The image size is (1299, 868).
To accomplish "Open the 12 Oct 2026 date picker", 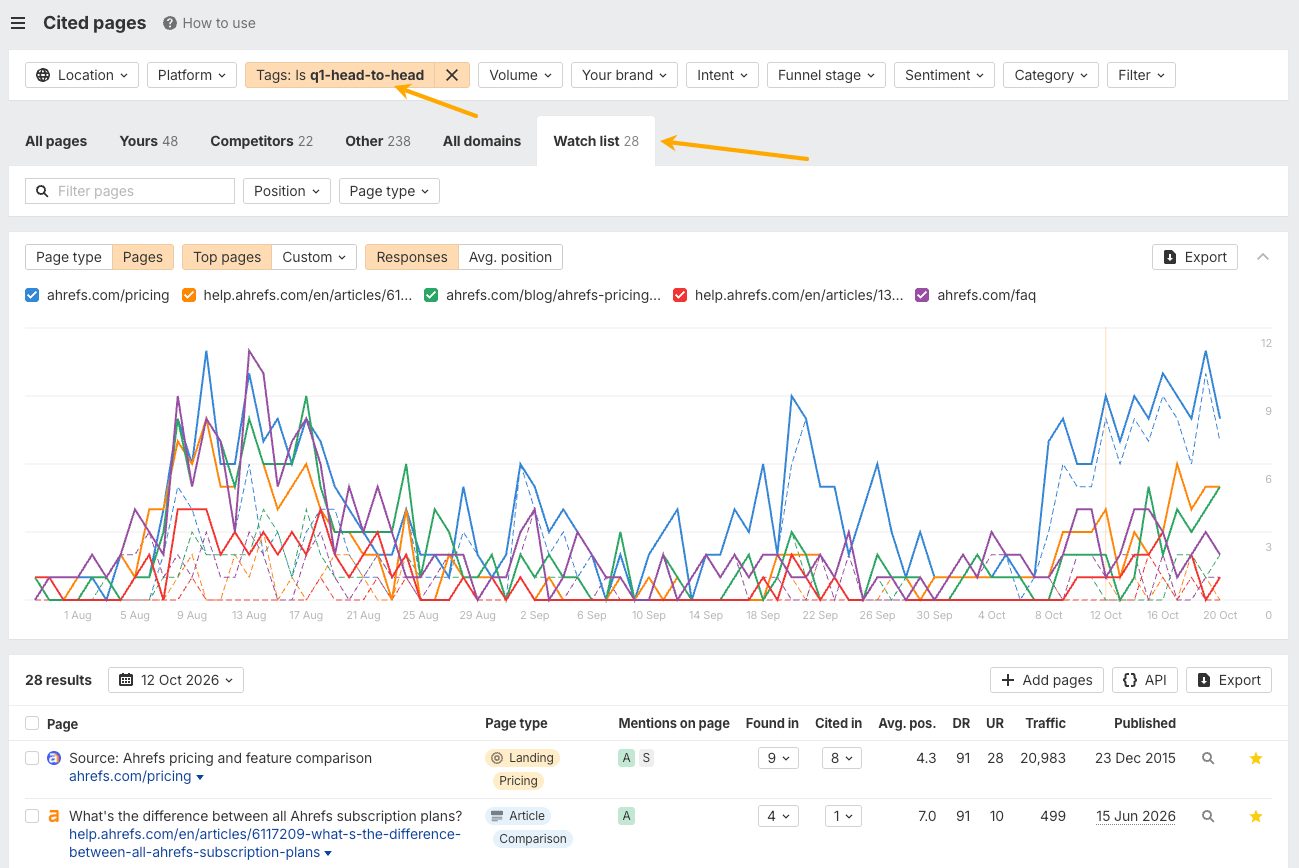I will pos(176,680).
